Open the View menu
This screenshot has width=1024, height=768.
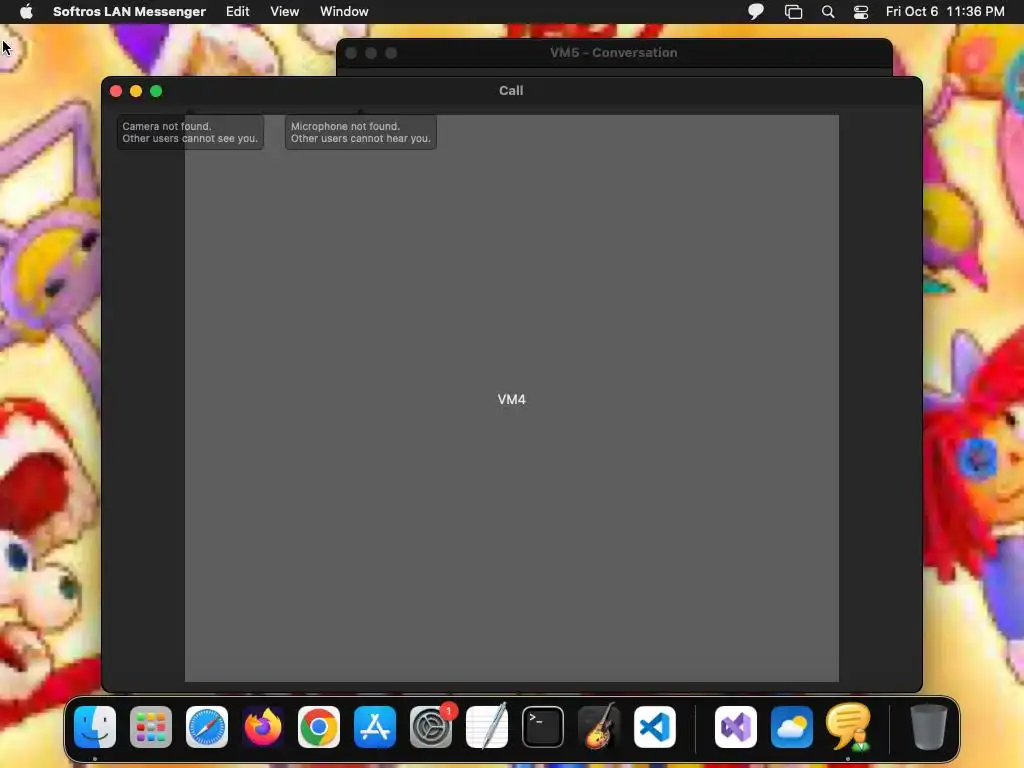(x=285, y=11)
